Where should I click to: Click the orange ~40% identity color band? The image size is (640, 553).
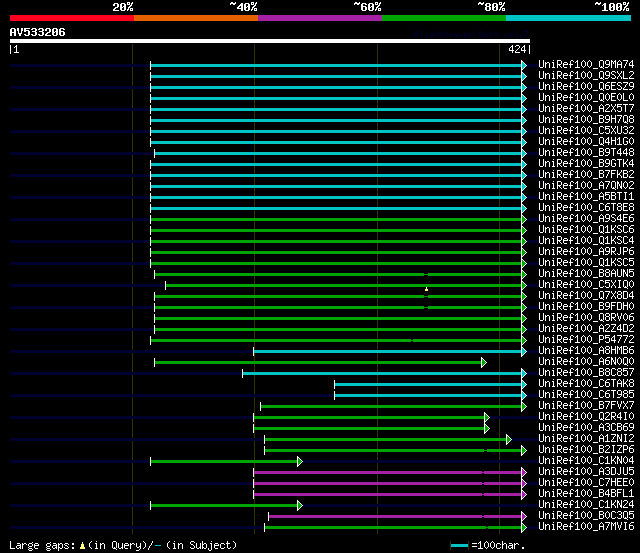pyautogui.click(x=196, y=18)
